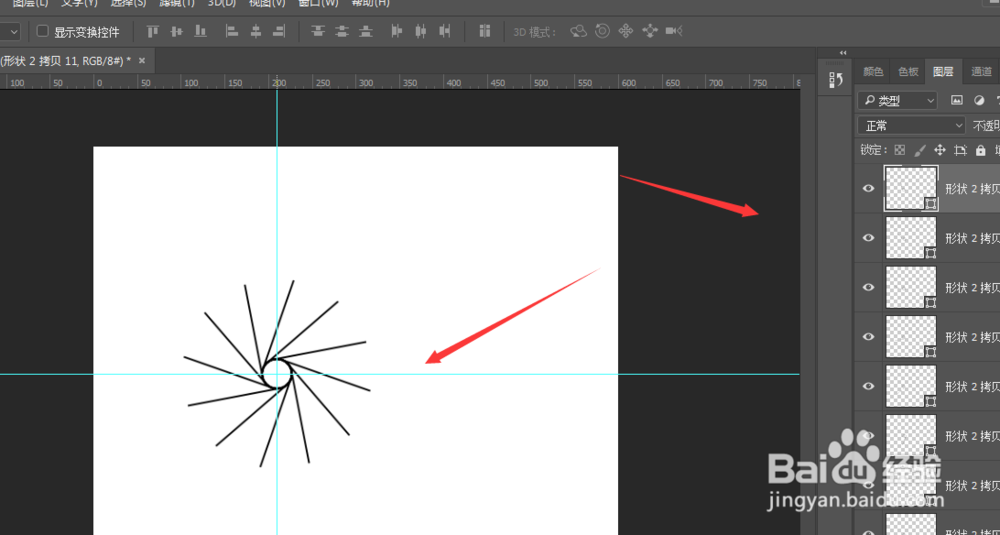Select the 3D slide mode icon
The image size is (1000, 535).
coord(650,31)
